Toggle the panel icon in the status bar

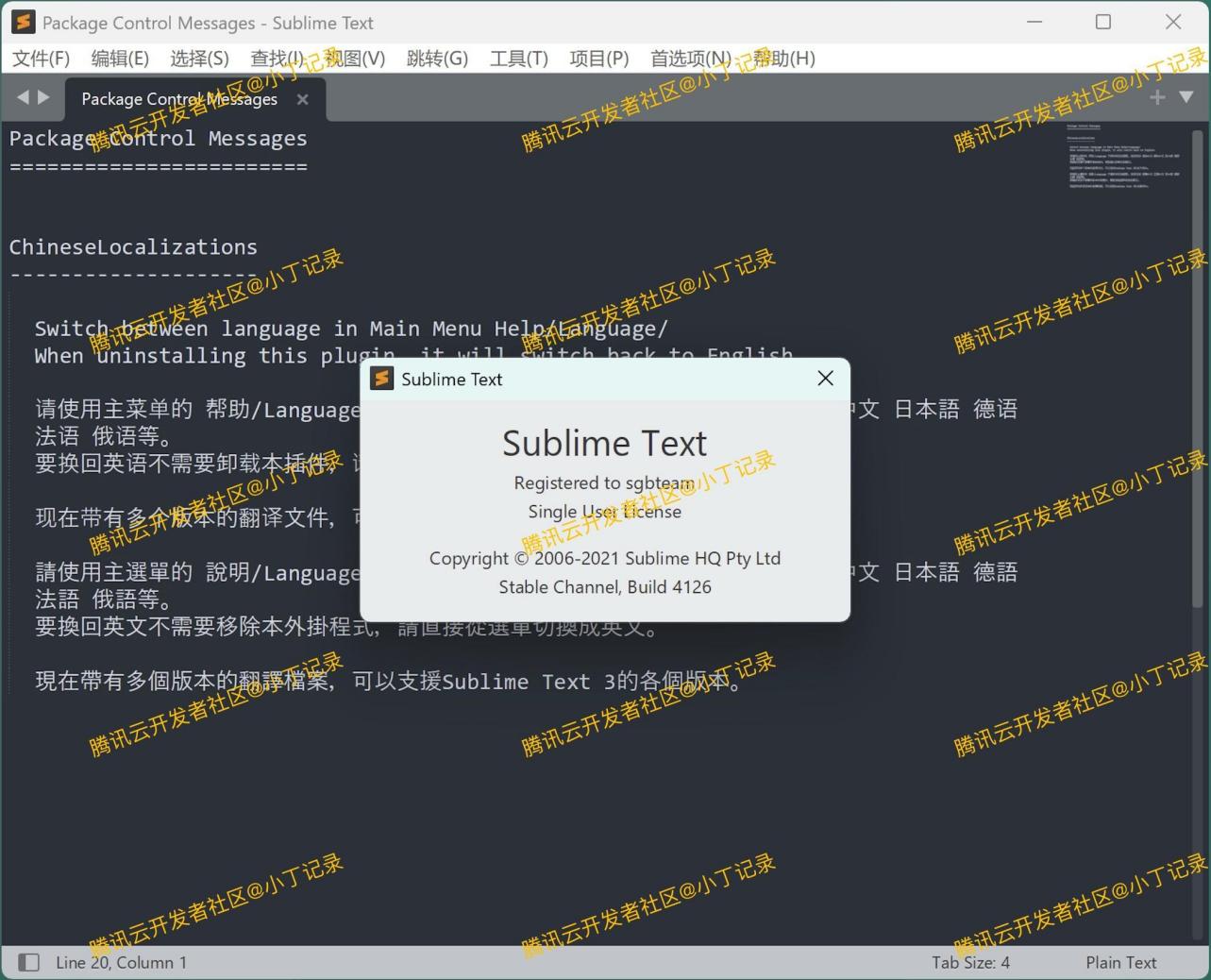point(28,962)
